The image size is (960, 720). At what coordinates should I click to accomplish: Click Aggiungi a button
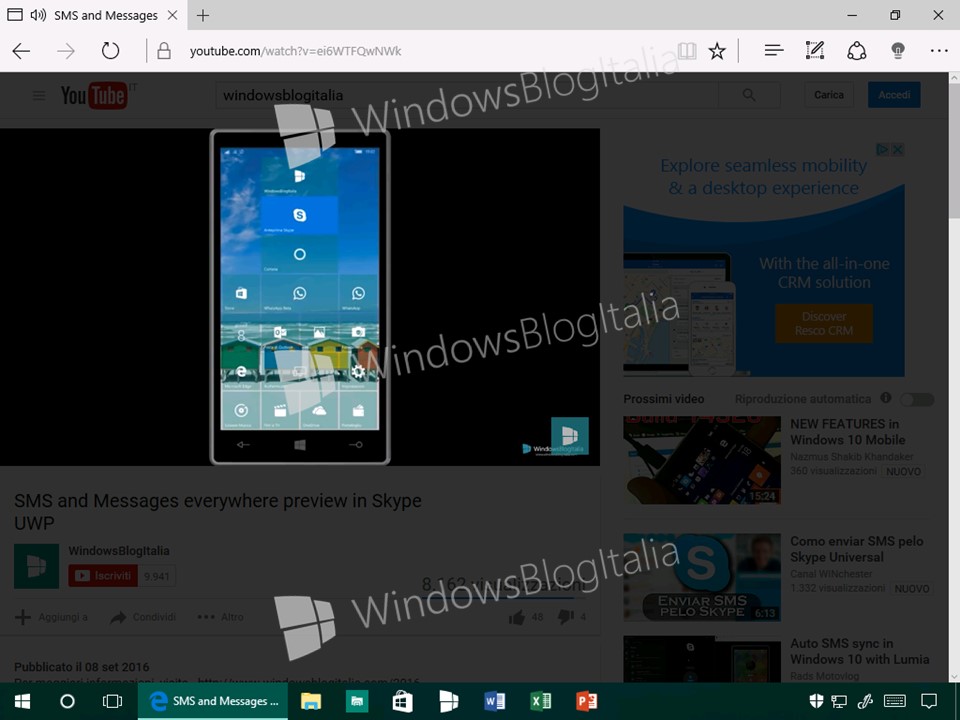coord(51,617)
